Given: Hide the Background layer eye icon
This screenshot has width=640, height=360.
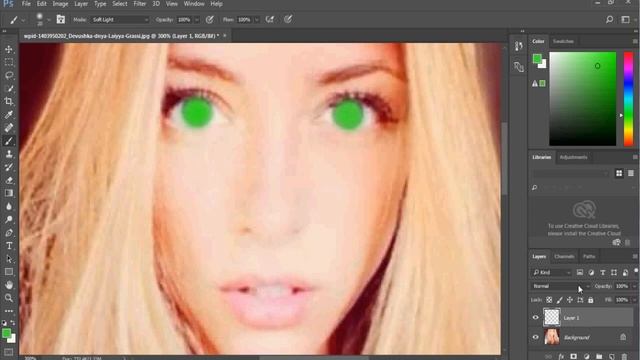Looking at the screenshot, I should point(536,337).
